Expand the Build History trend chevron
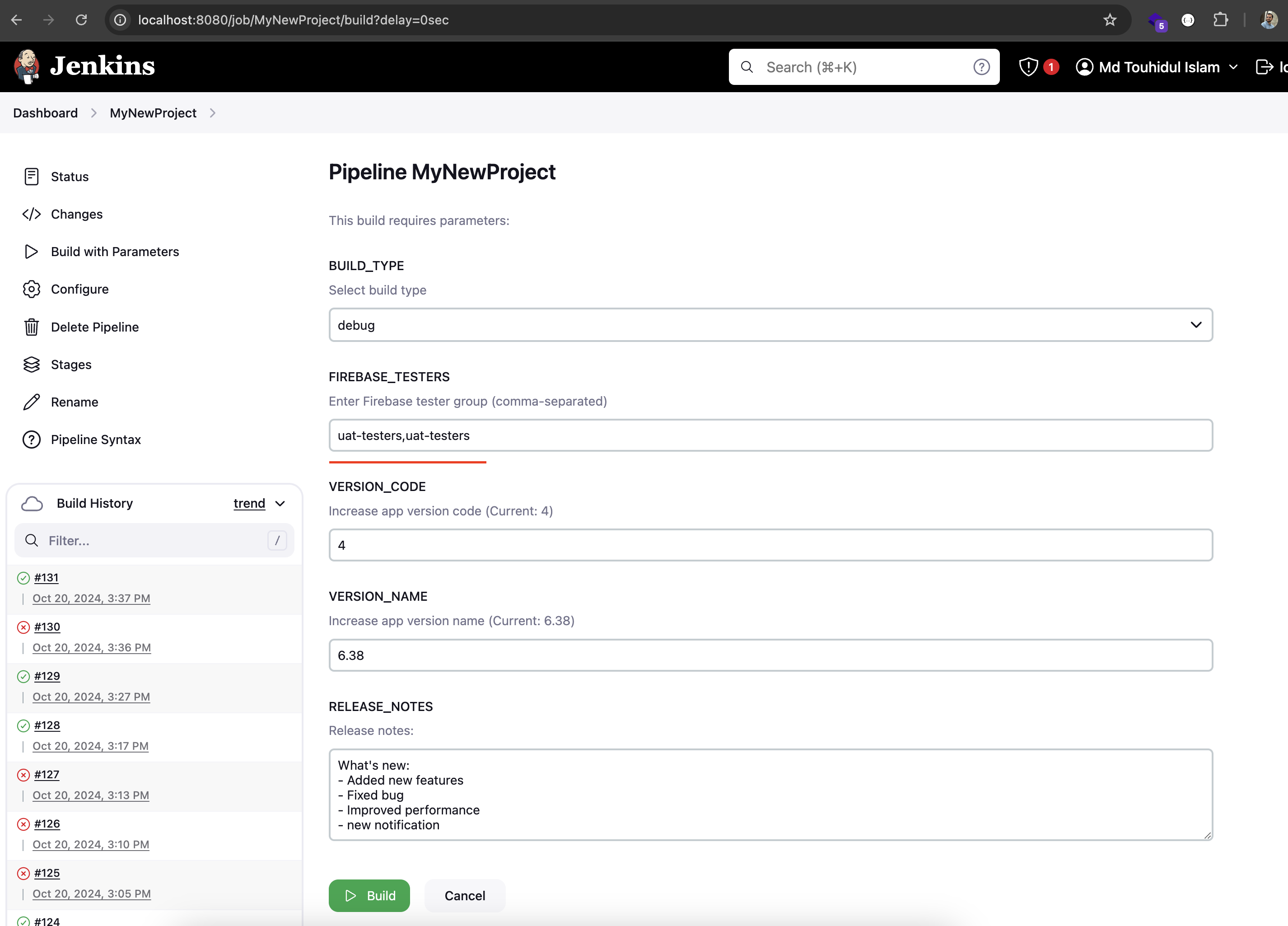 pyautogui.click(x=280, y=504)
